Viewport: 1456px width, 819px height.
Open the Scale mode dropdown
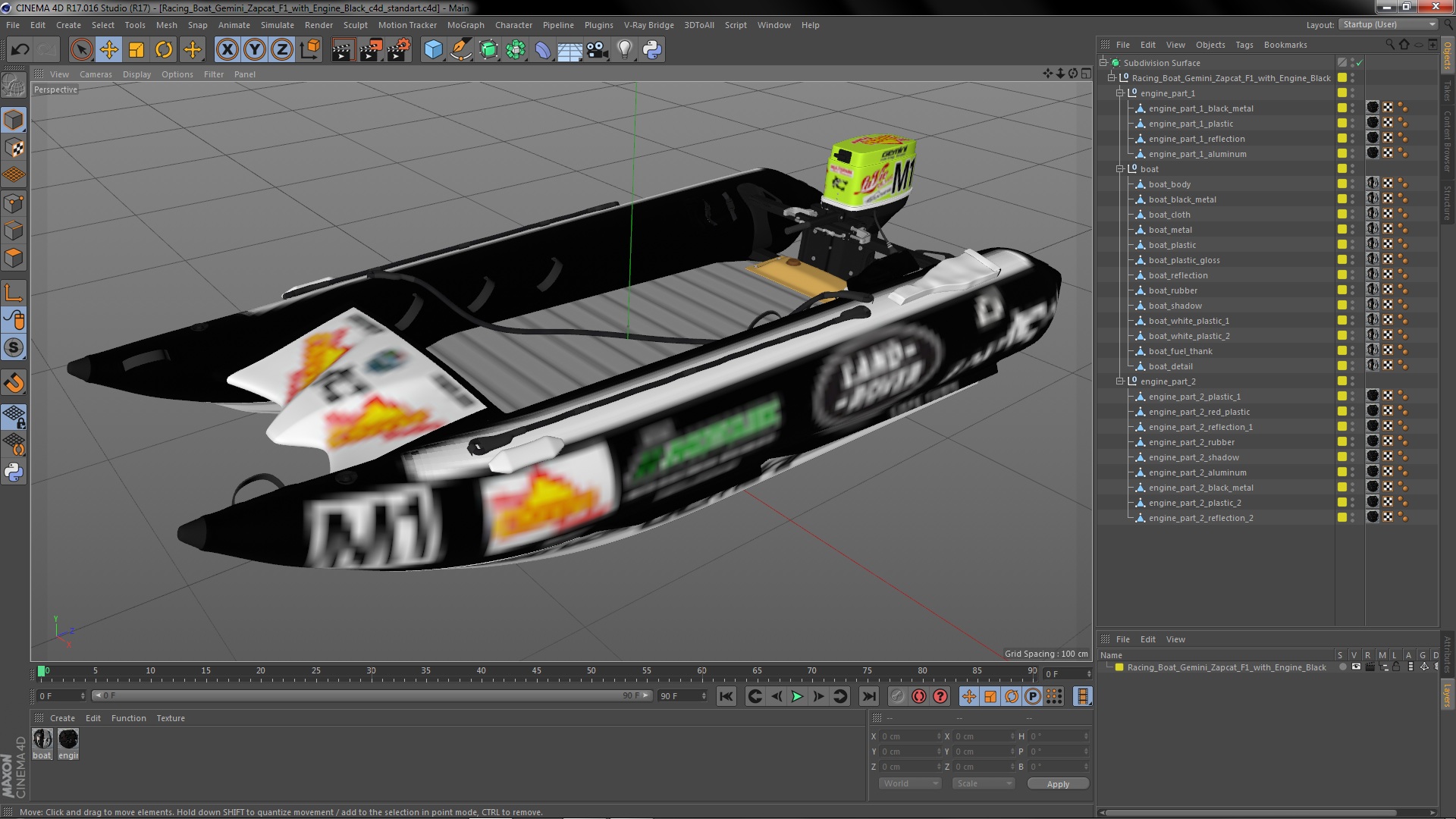pyautogui.click(x=984, y=783)
